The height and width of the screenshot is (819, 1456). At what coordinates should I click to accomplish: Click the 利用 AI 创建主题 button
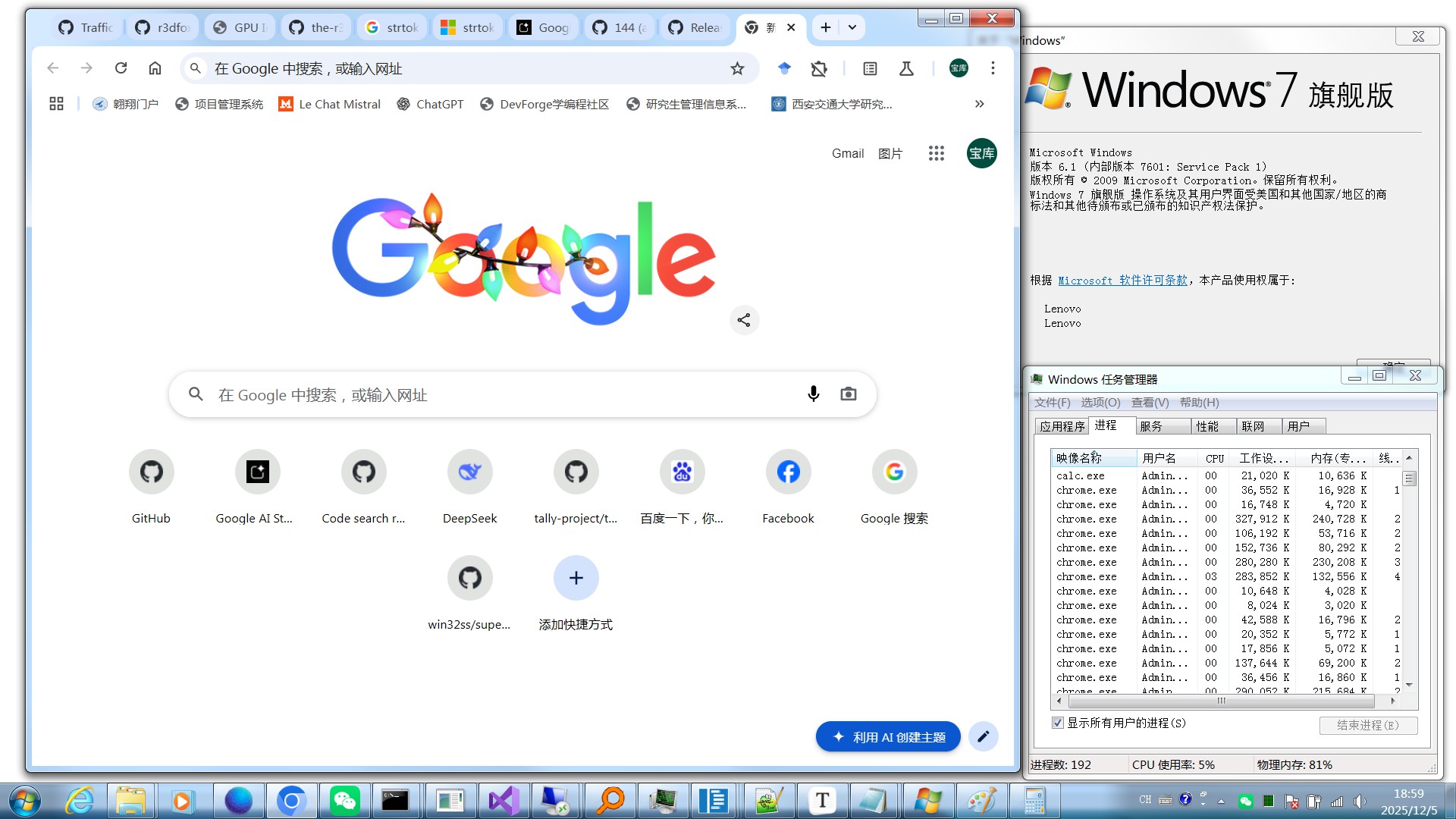point(888,736)
